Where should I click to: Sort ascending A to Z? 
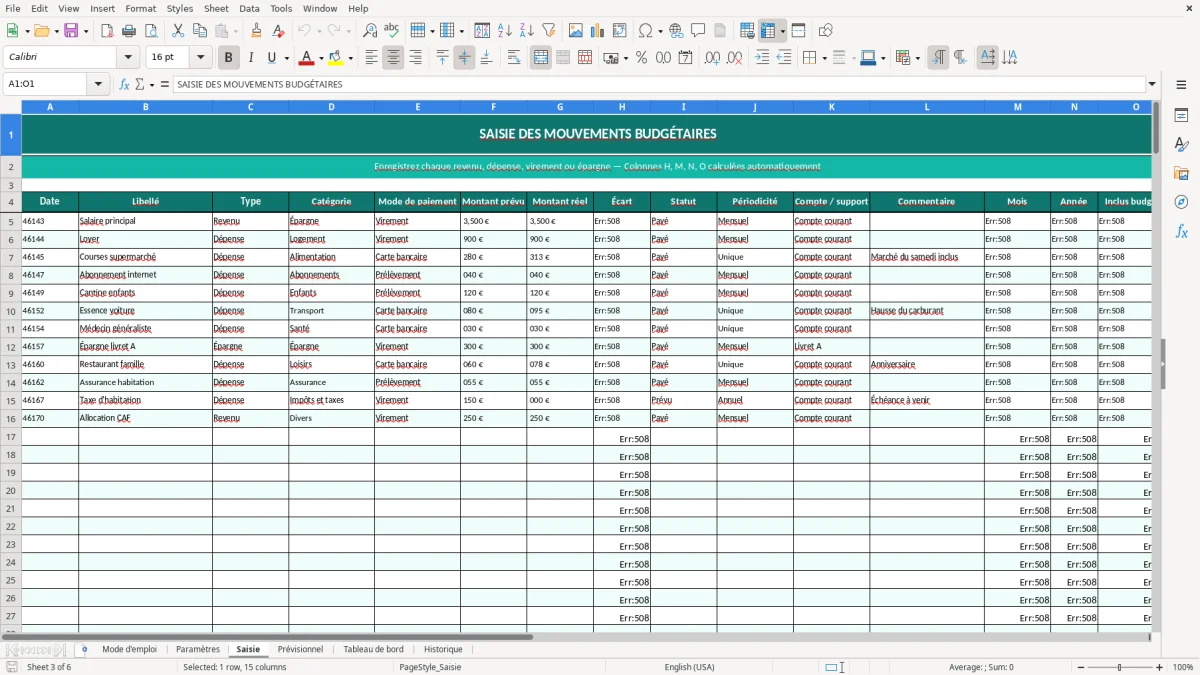pos(504,31)
